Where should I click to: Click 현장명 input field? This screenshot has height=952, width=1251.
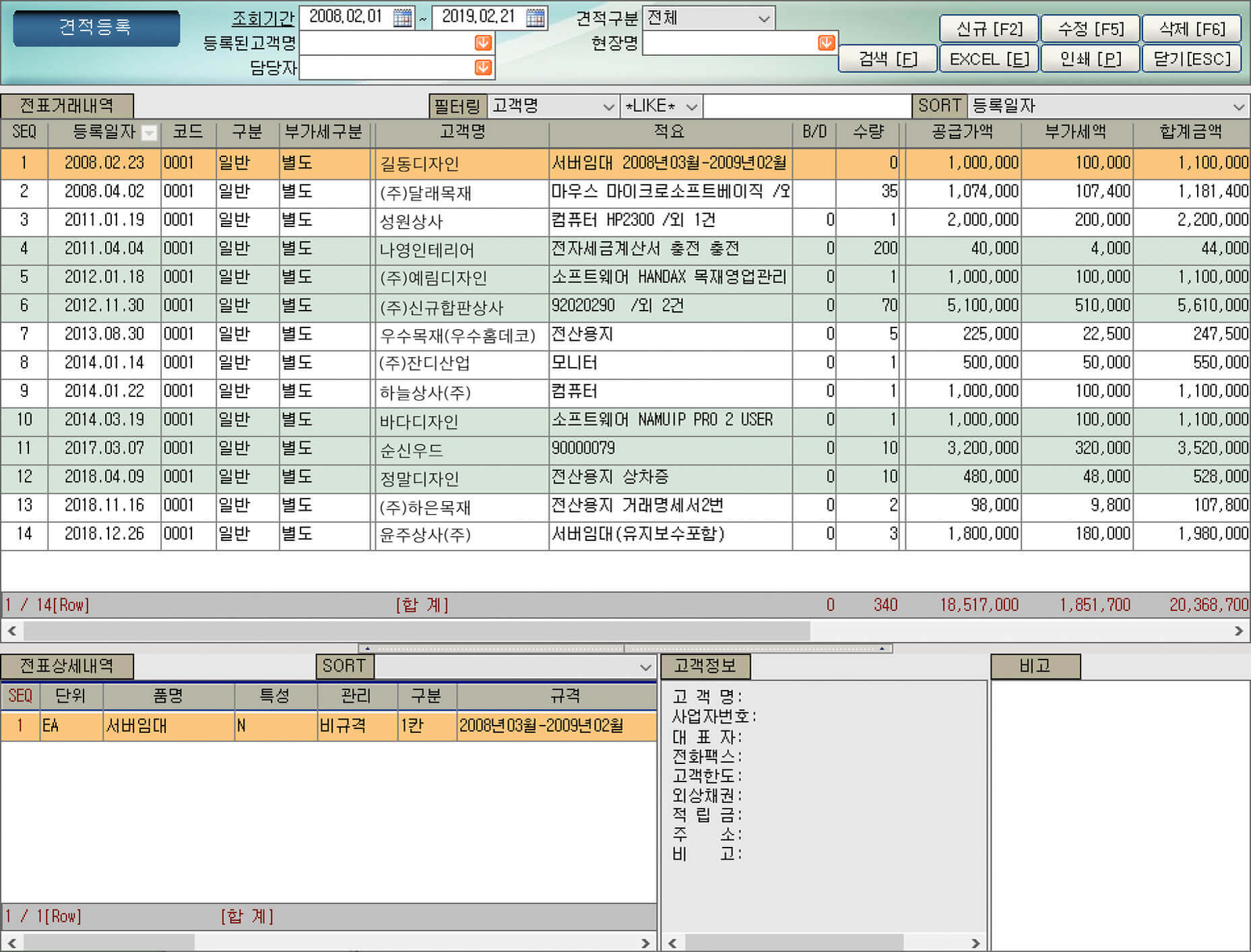coord(730,43)
